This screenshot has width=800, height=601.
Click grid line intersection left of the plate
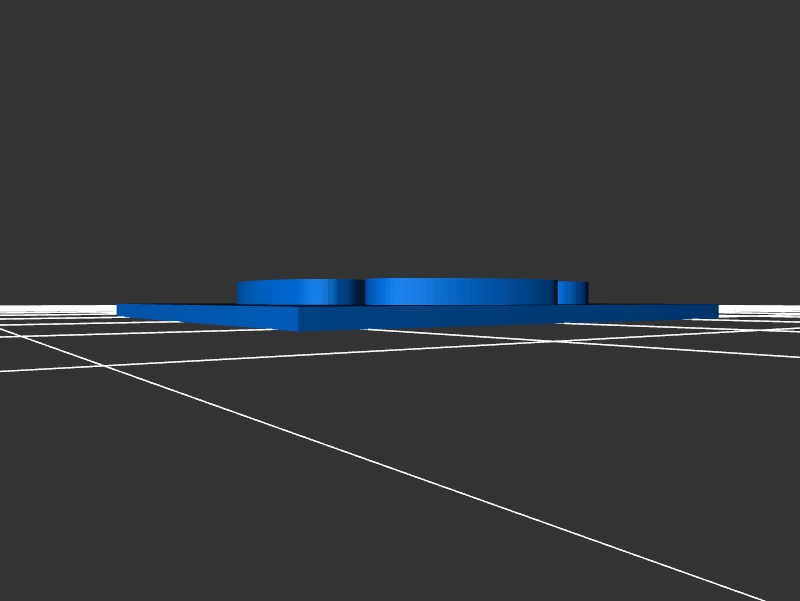(x=107, y=366)
